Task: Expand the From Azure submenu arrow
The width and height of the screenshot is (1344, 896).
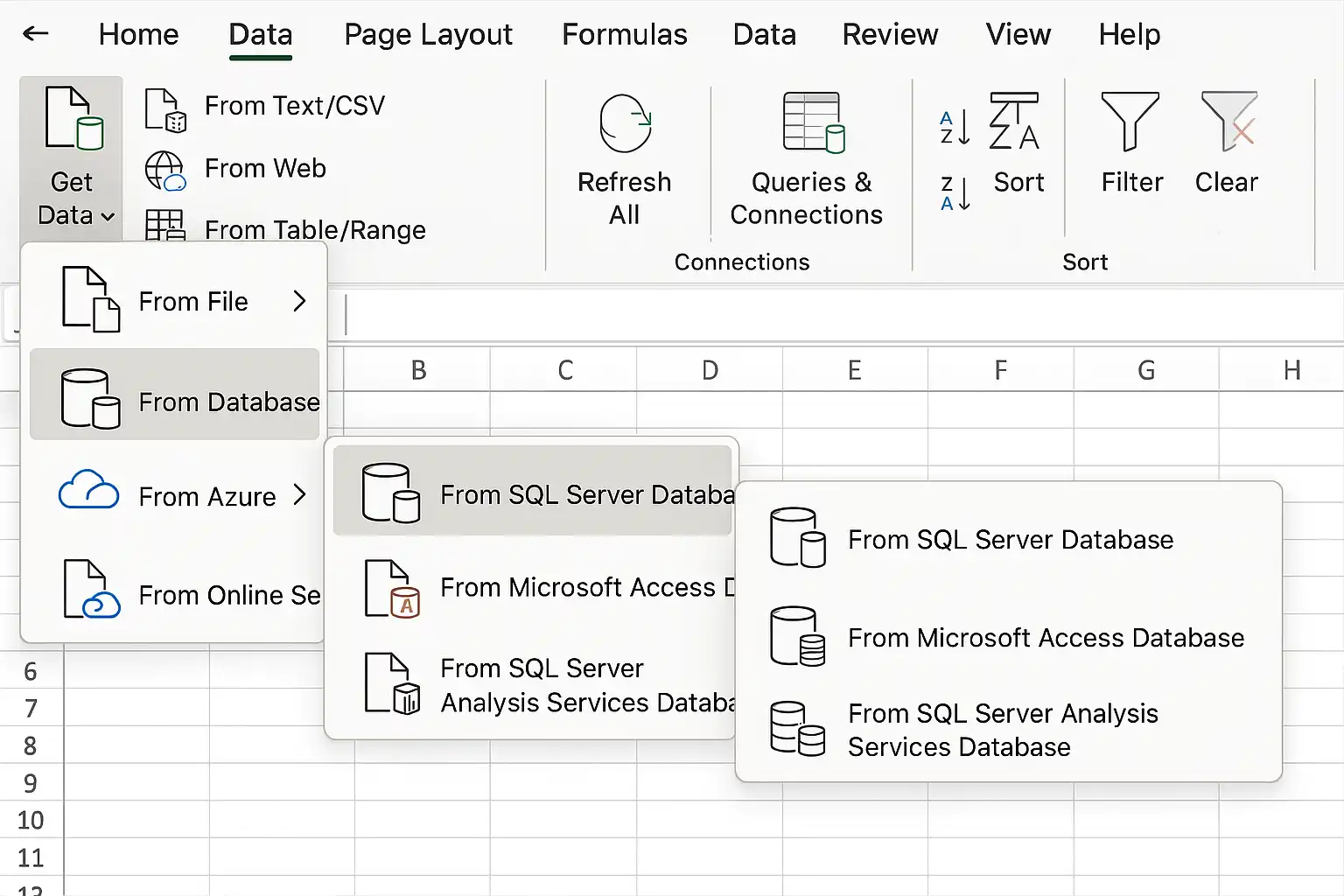Action: 299,495
